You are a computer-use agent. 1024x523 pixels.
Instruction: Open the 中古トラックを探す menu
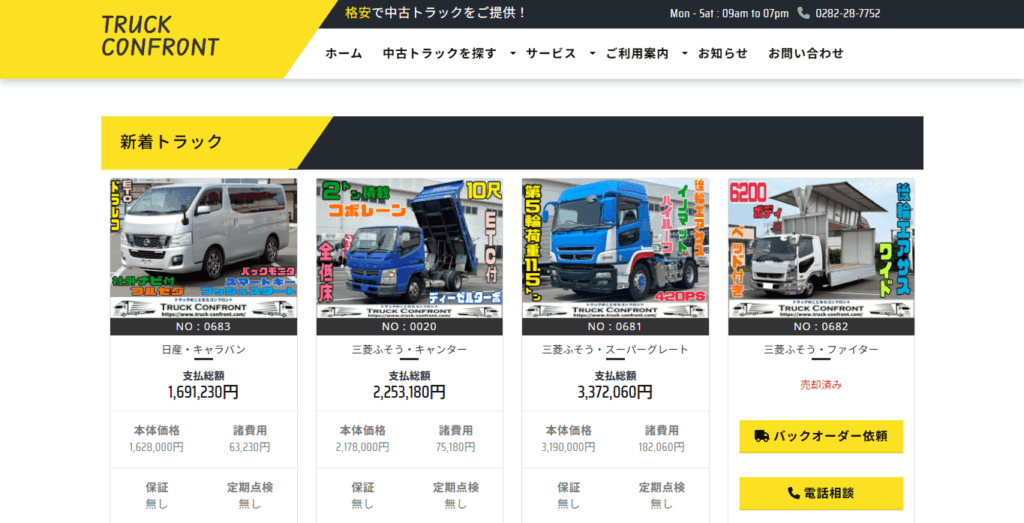pos(440,54)
